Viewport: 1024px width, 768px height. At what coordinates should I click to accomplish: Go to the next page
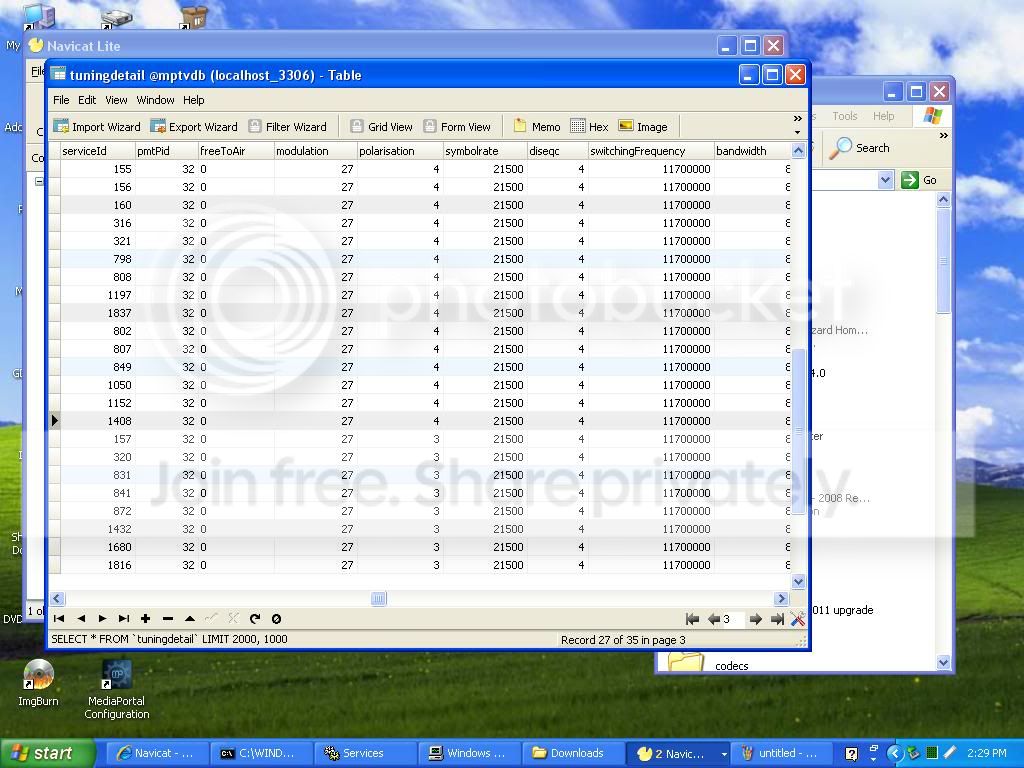(x=756, y=619)
